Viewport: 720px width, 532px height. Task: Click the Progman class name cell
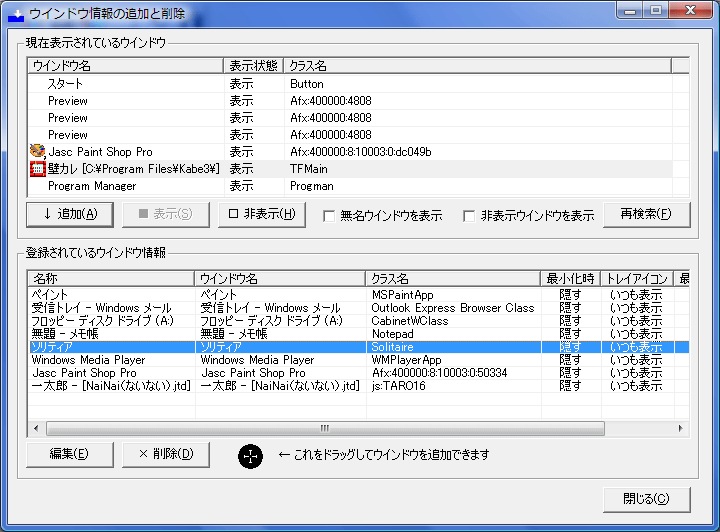tap(312, 186)
